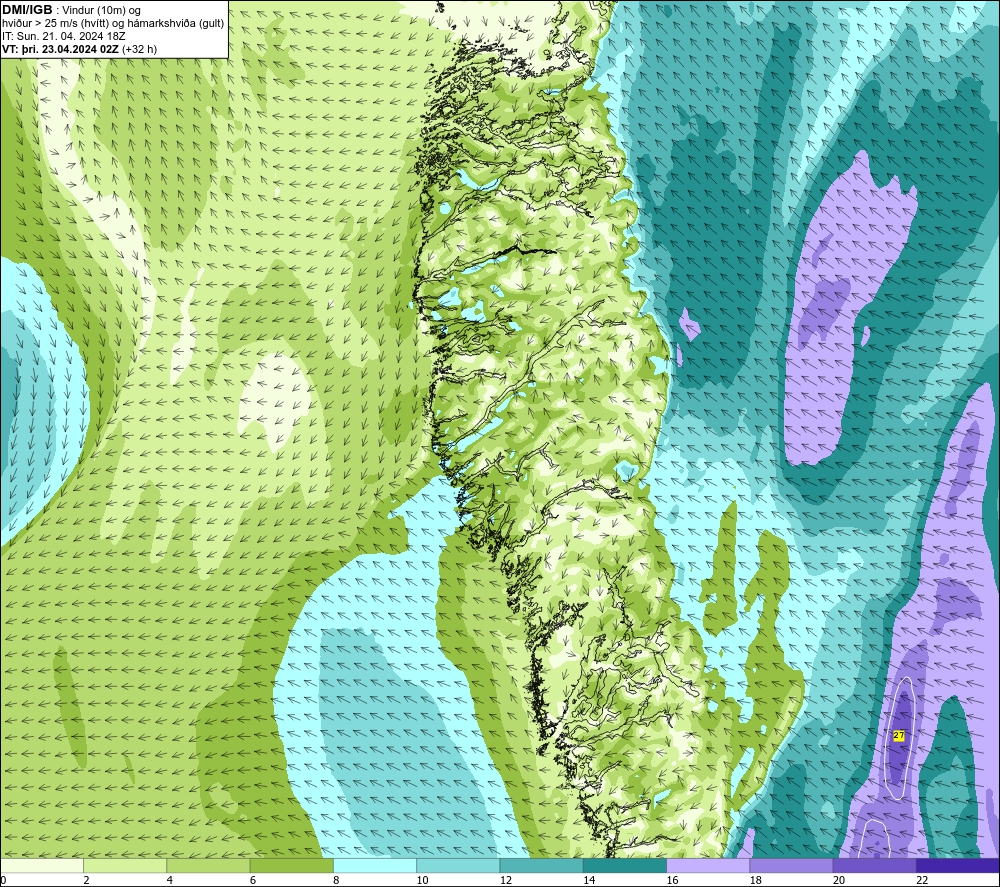1000x887 pixels.
Task: Click the 'VT: þri. 23.04.2024 02Z (+32 h)' line
Action: tap(79, 49)
